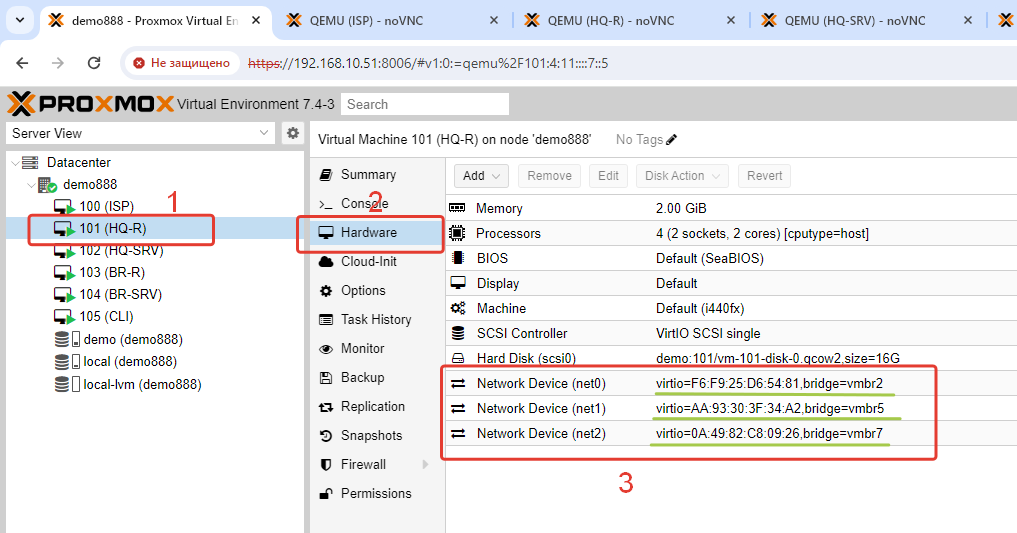The height and width of the screenshot is (533, 1017).
Task: Collapse the demo888 node in the tree
Action: coord(30,185)
